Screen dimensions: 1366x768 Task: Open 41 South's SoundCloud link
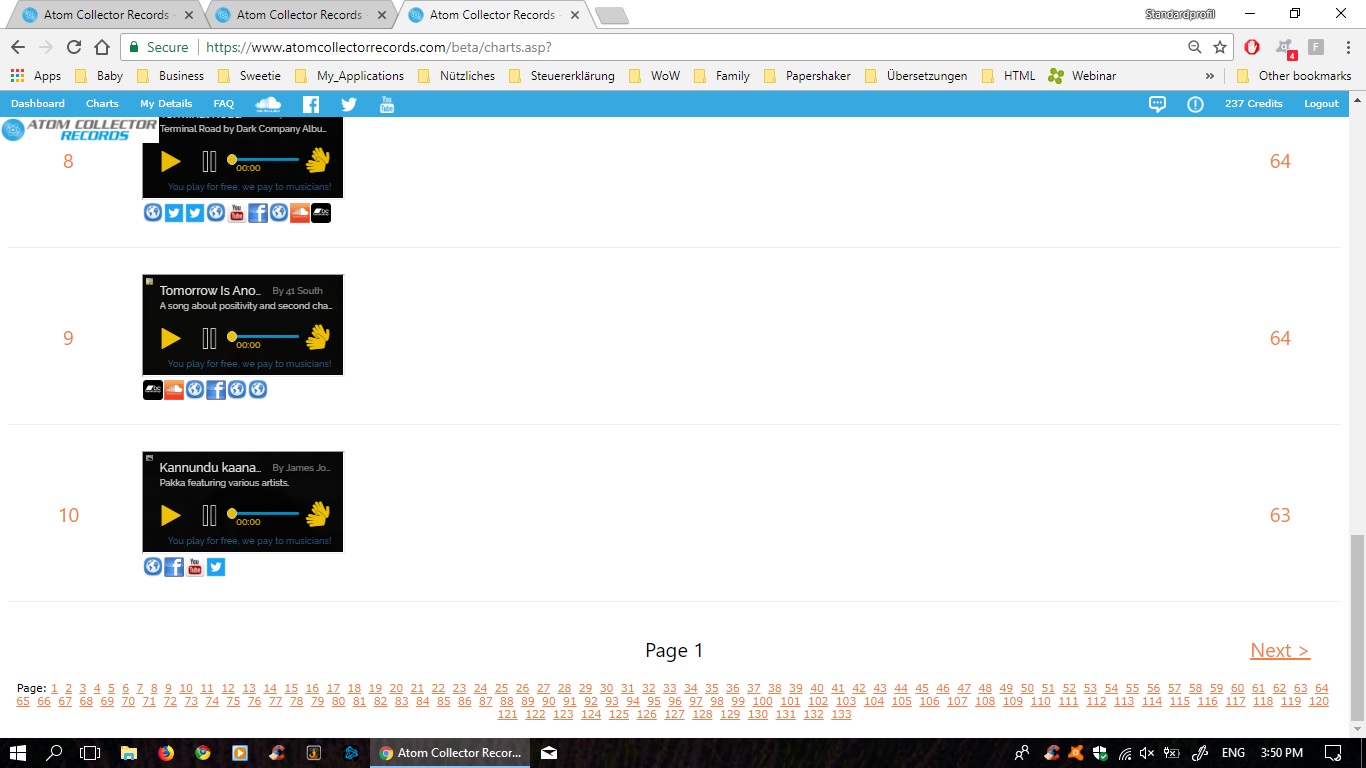[174, 389]
